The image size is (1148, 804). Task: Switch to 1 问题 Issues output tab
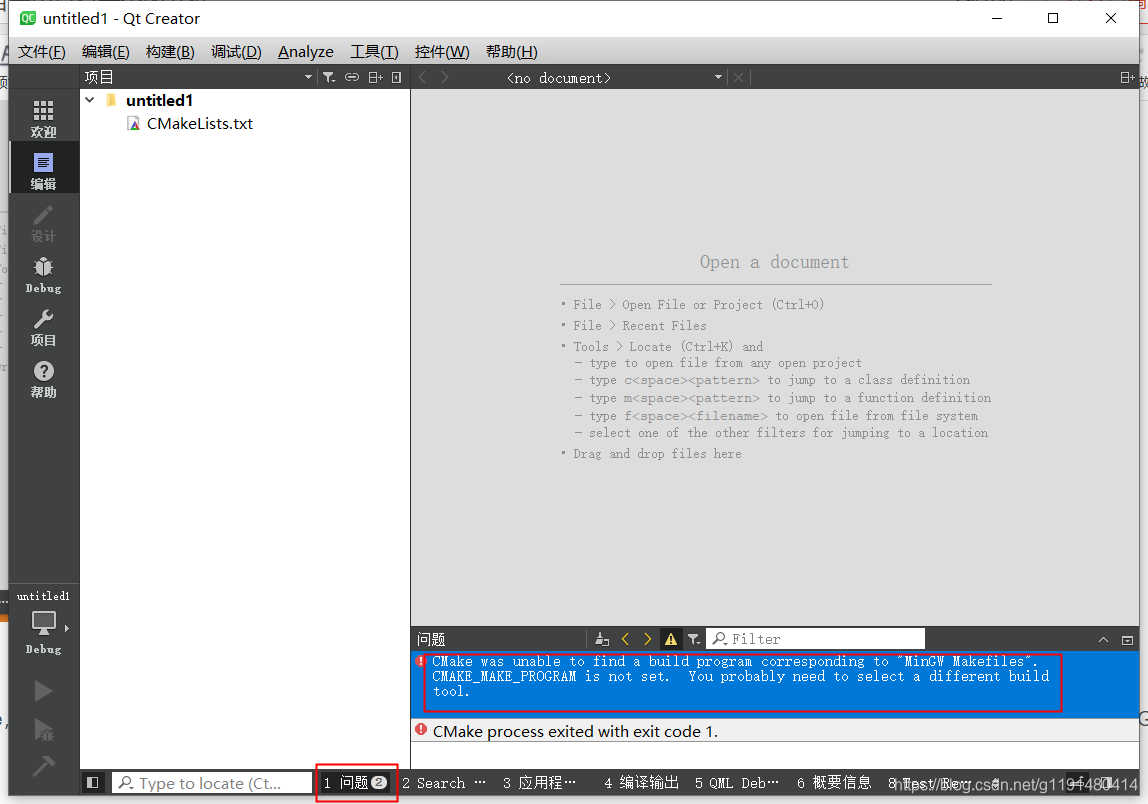356,783
